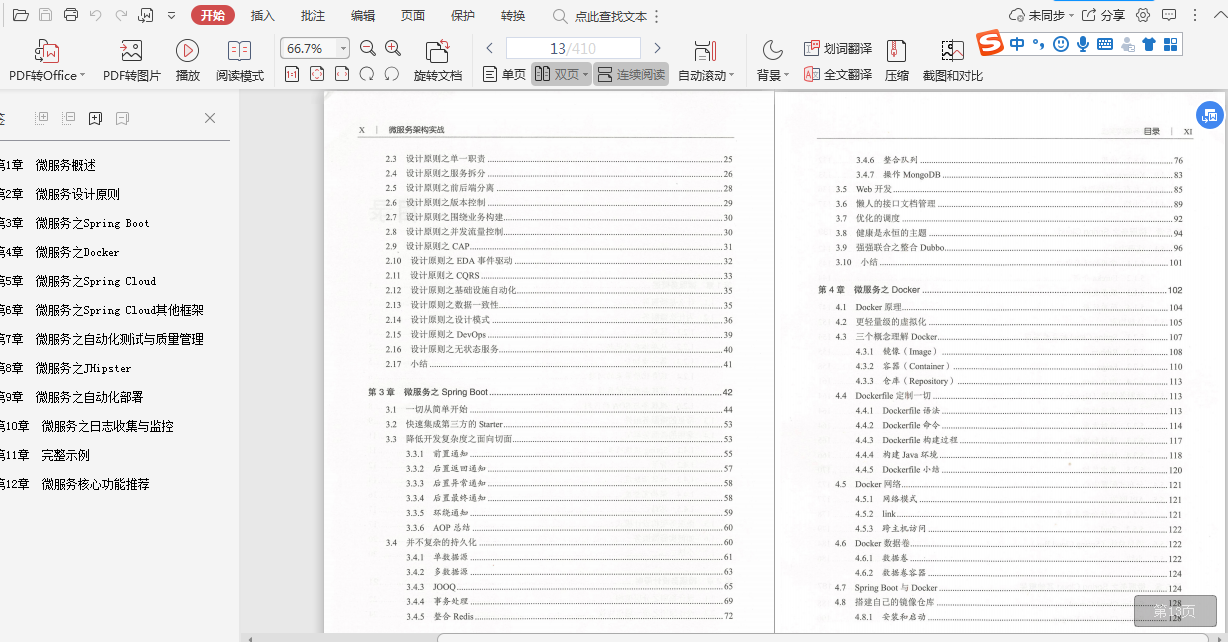This screenshot has height=642, width=1228.
Task: Click the add bookmark icon in the sidebar
Action: [x=96, y=118]
